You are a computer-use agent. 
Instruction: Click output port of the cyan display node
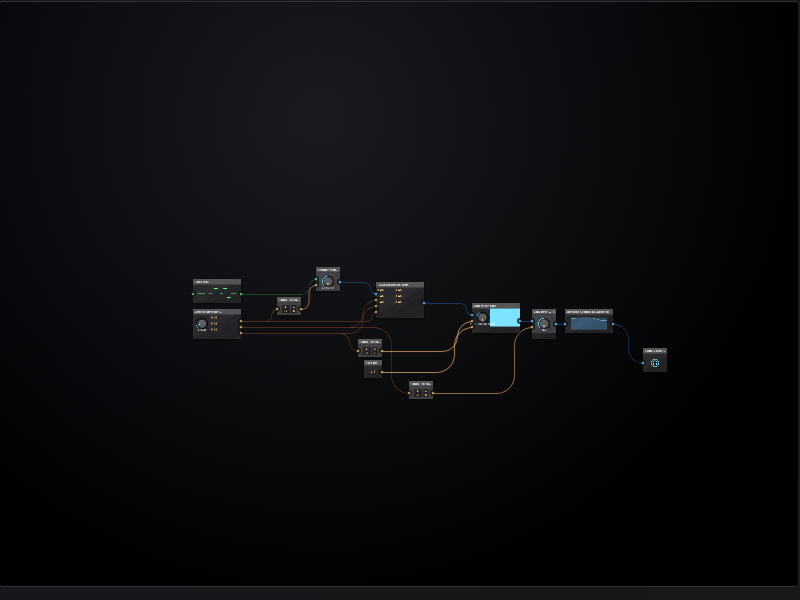click(x=520, y=321)
